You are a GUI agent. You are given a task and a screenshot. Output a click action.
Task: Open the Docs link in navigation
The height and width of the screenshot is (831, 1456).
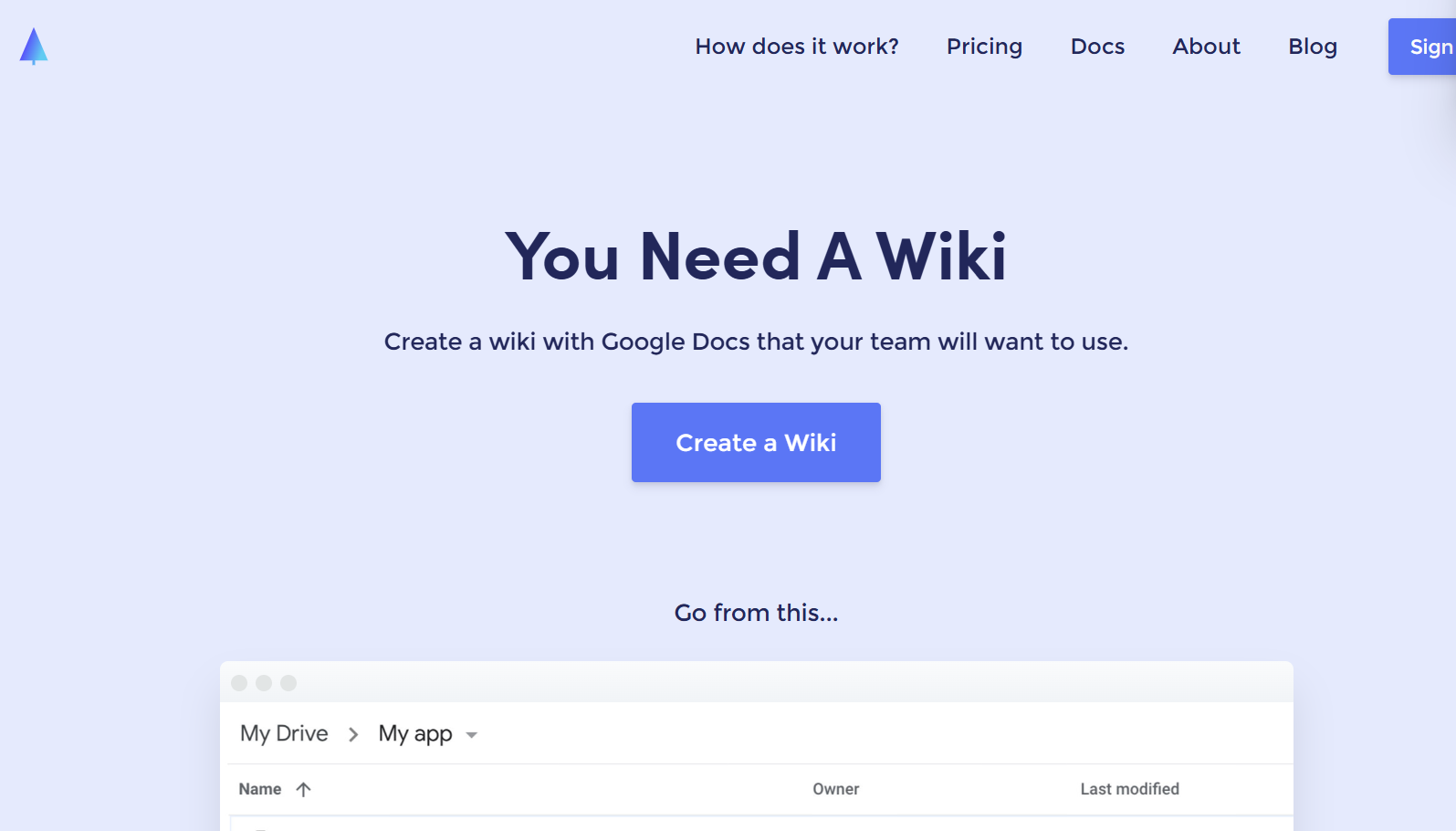pos(1097,47)
